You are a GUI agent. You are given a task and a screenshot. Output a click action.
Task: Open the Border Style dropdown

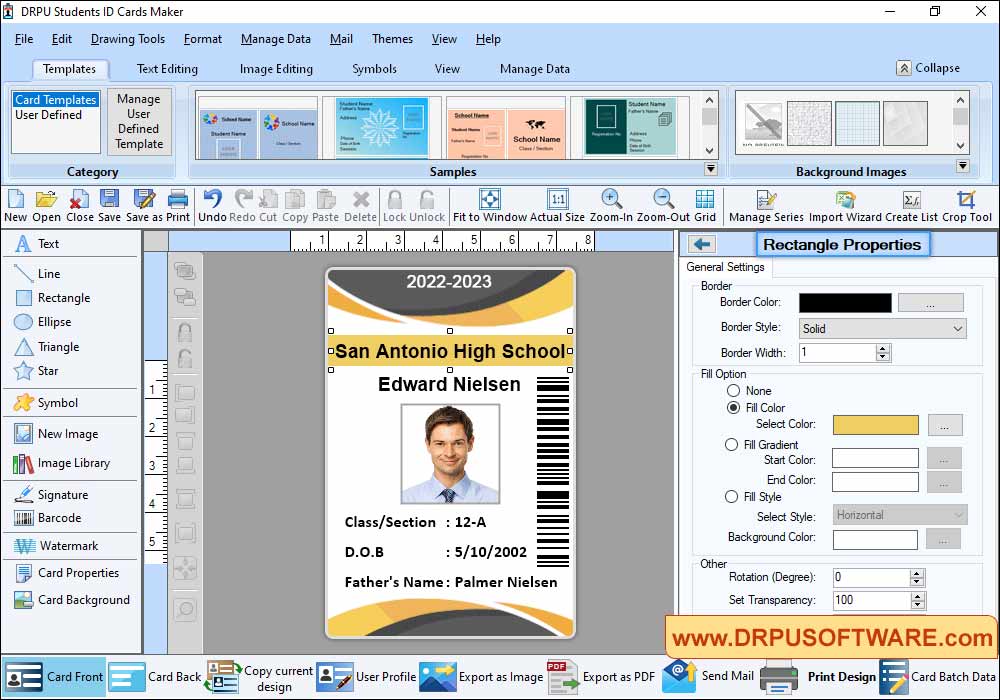pos(883,328)
